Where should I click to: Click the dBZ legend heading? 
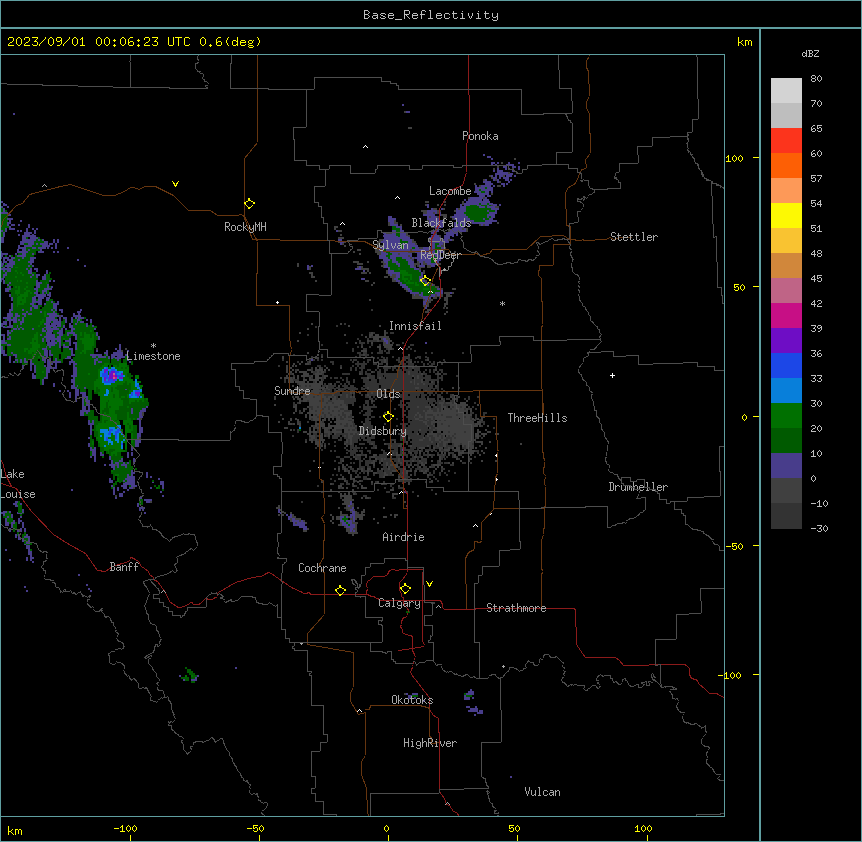[810, 53]
